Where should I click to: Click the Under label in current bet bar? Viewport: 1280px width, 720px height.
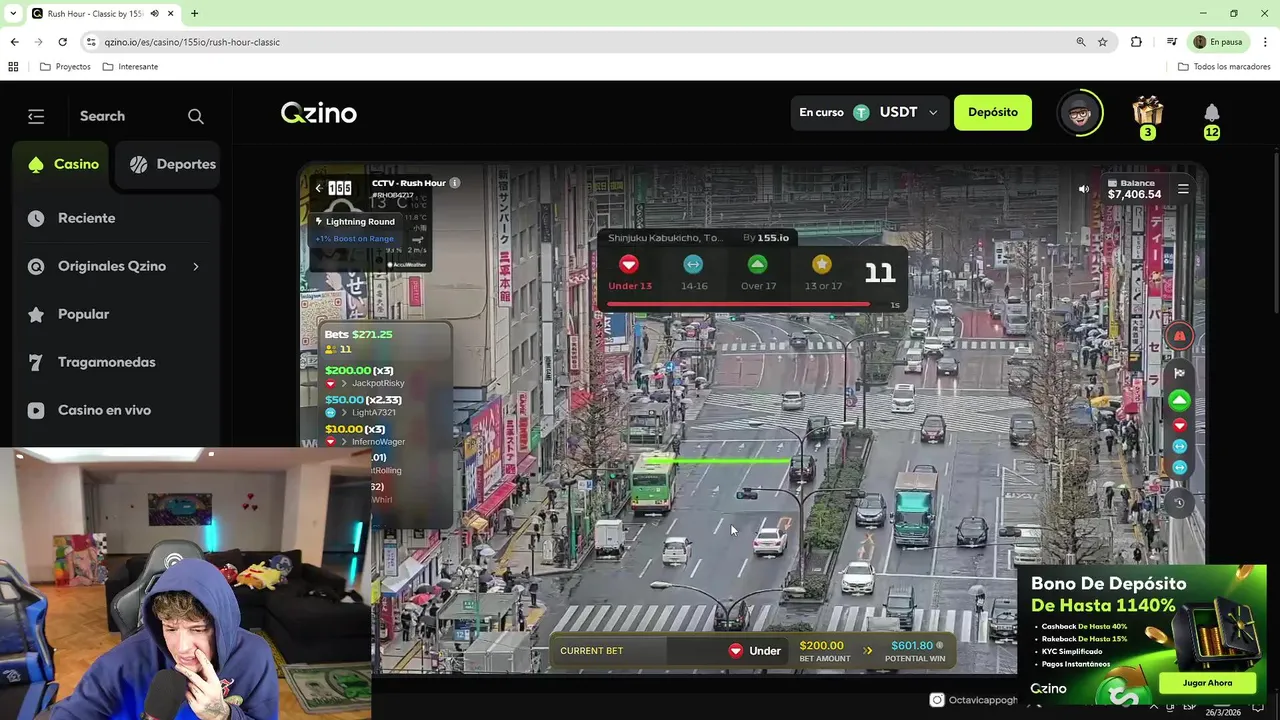(x=756, y=651)
